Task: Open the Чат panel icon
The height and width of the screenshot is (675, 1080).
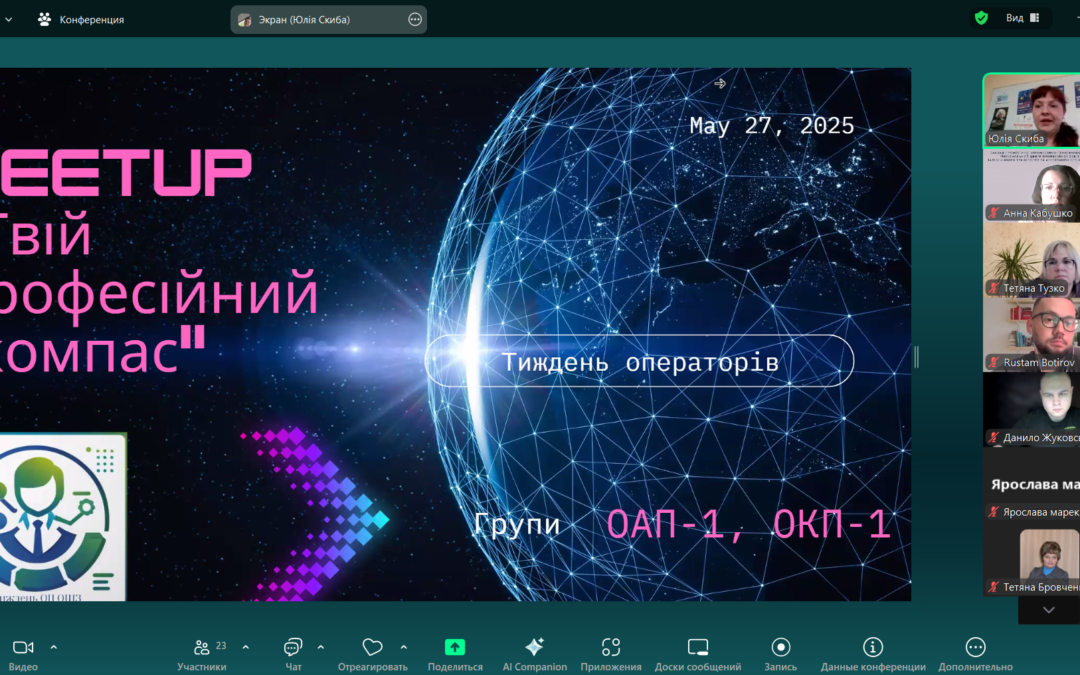Action: 291,645
